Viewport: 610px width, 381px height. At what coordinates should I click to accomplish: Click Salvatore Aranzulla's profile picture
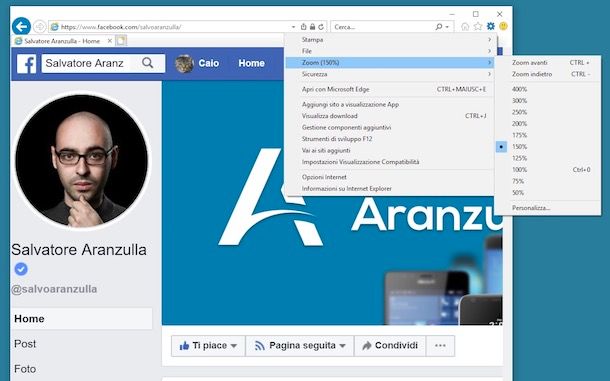[x=82, y=160]
